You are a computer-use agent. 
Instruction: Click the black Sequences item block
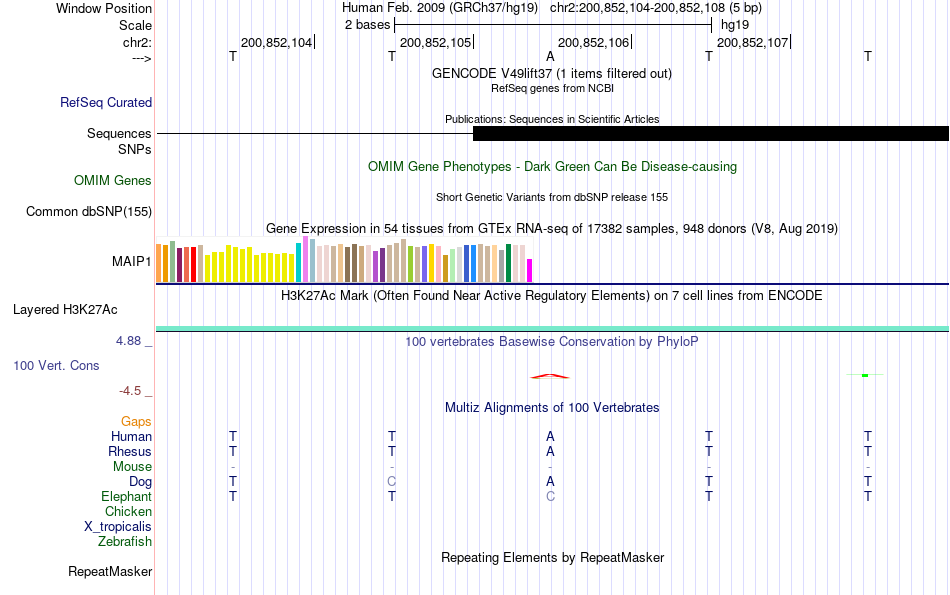(711, 133)
